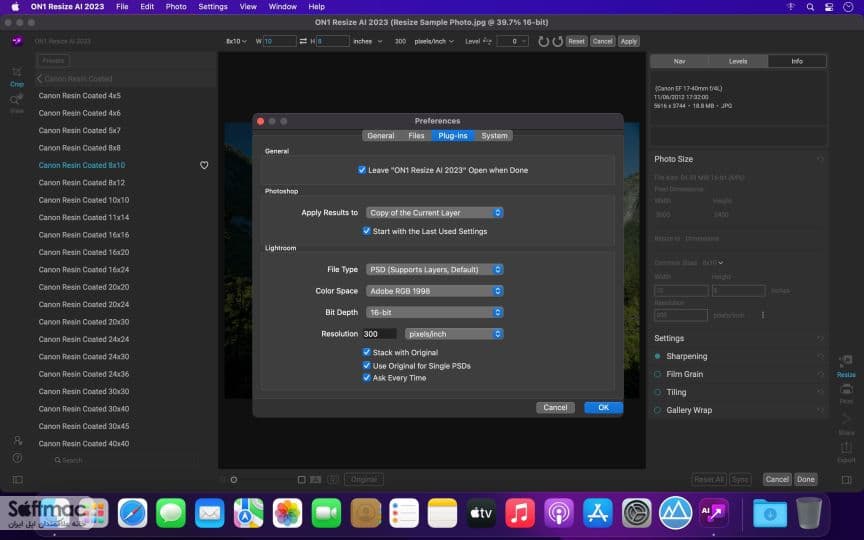Click Original button below preview
This screenshot has width=864, height=540.
point(364,479)
